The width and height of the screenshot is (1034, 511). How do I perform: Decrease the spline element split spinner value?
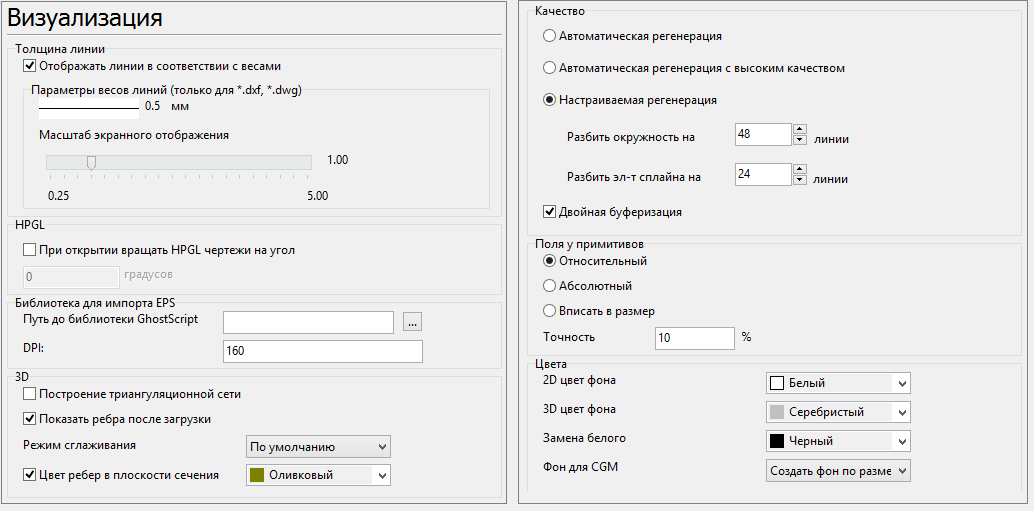pyautogui.click(x=799, y=180)
